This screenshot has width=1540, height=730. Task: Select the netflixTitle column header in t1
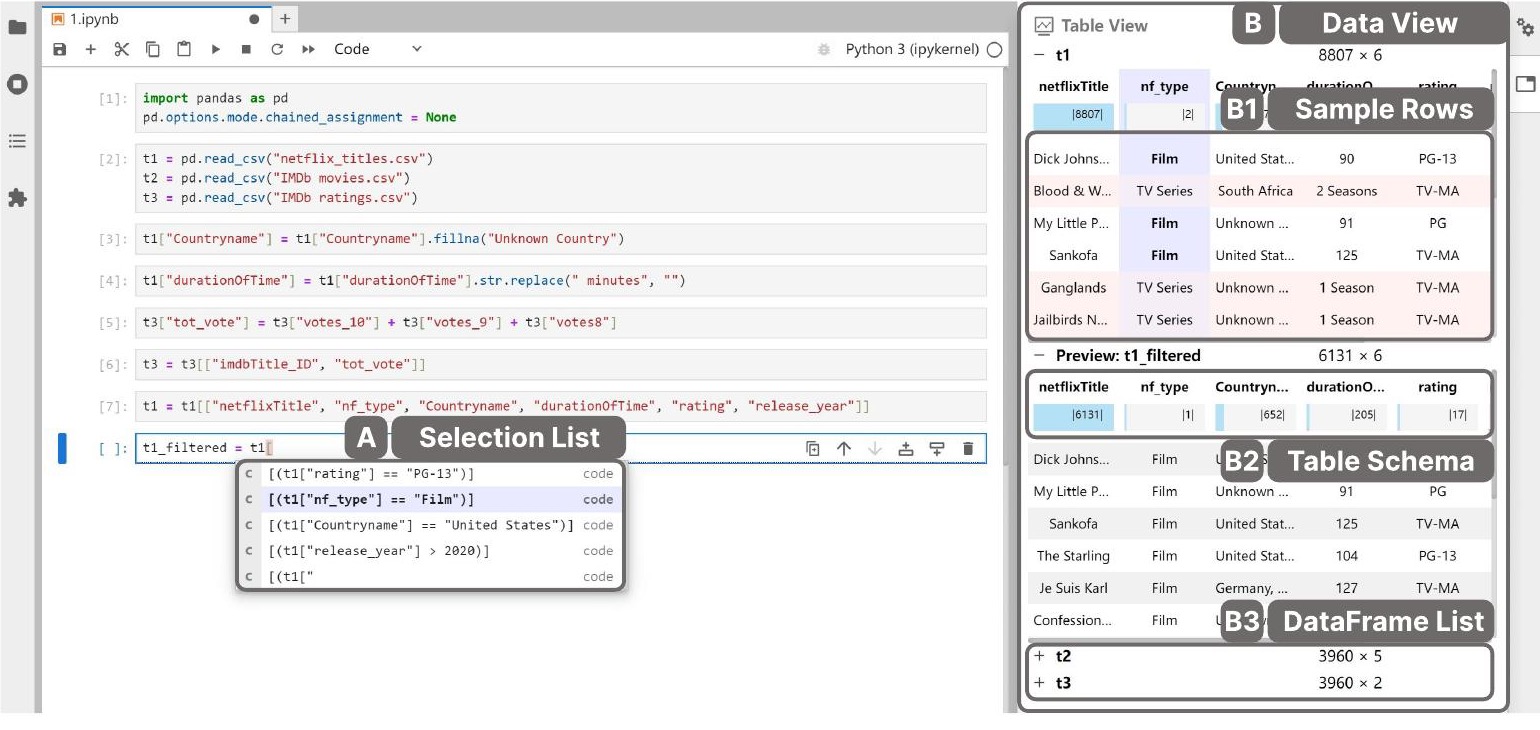click(1072, 87)
